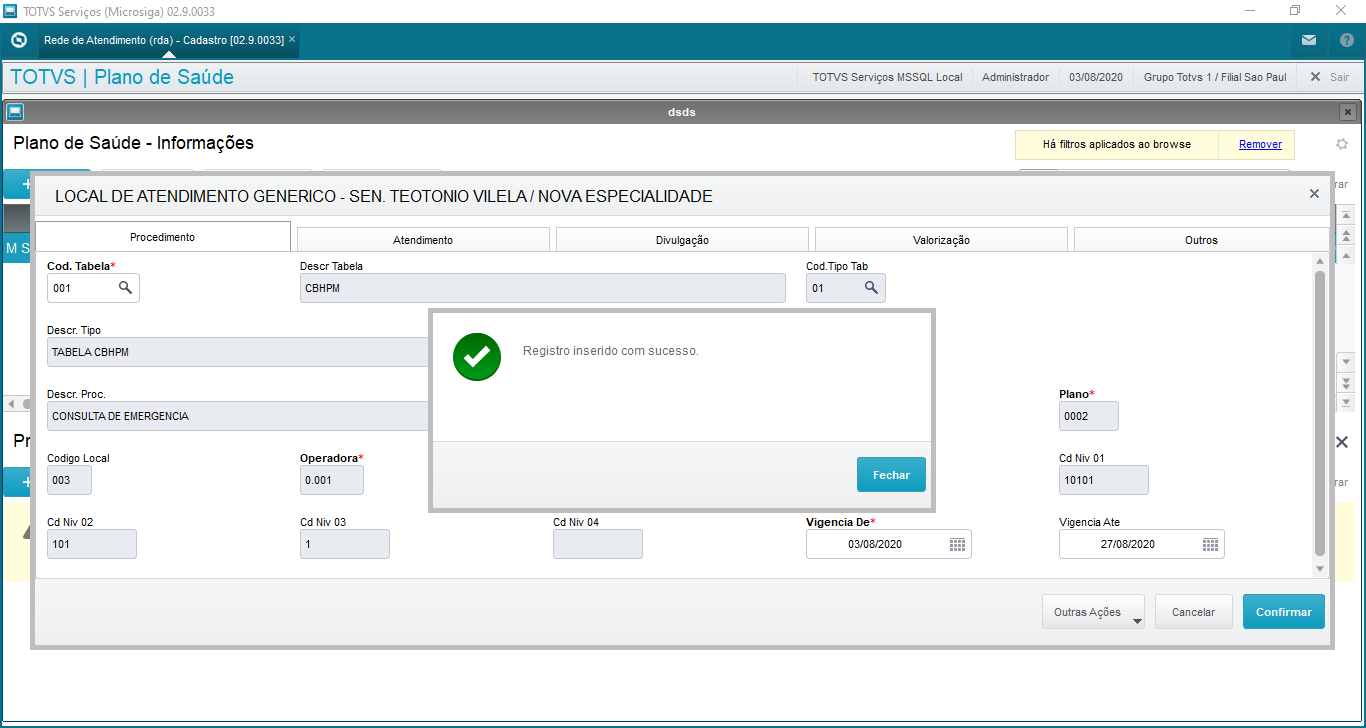Screen dimensions: 1366x728
Task: Open the Valorização tab
Action: pyautogui.click(x=941, y=240)
